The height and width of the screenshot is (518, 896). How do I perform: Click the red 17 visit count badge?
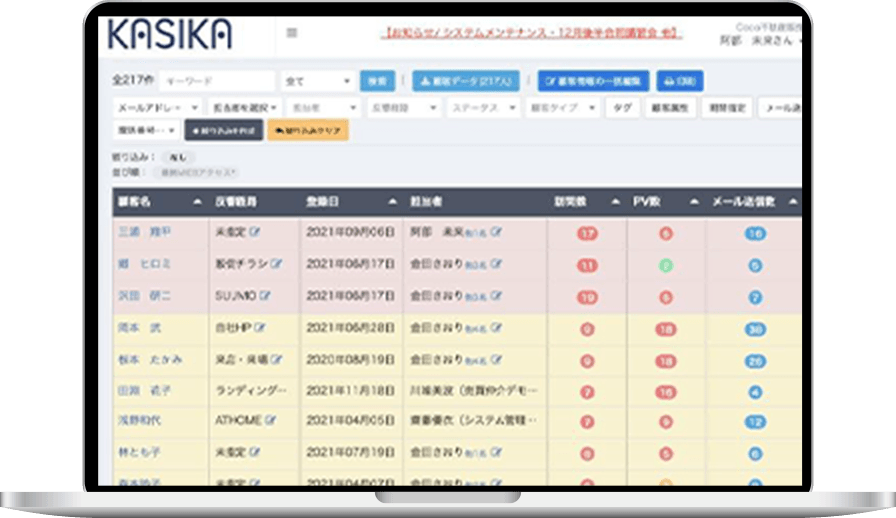587,233
